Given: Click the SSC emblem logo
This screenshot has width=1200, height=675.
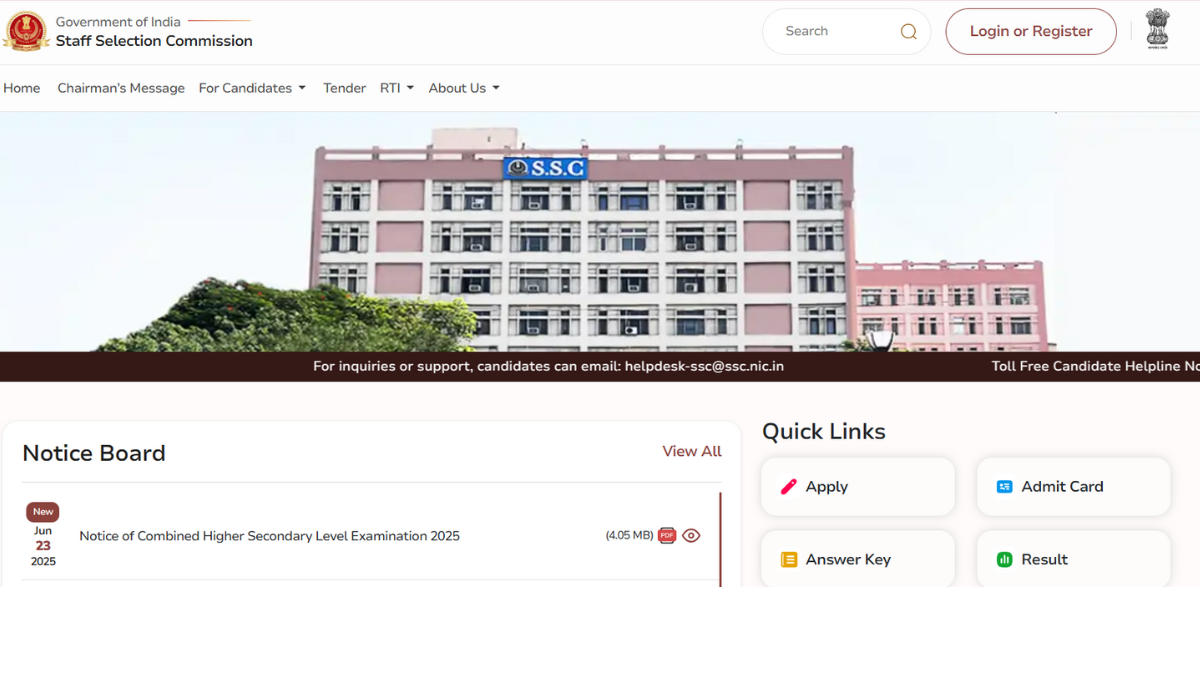Looking at the screenshot, I should point(25,31).
